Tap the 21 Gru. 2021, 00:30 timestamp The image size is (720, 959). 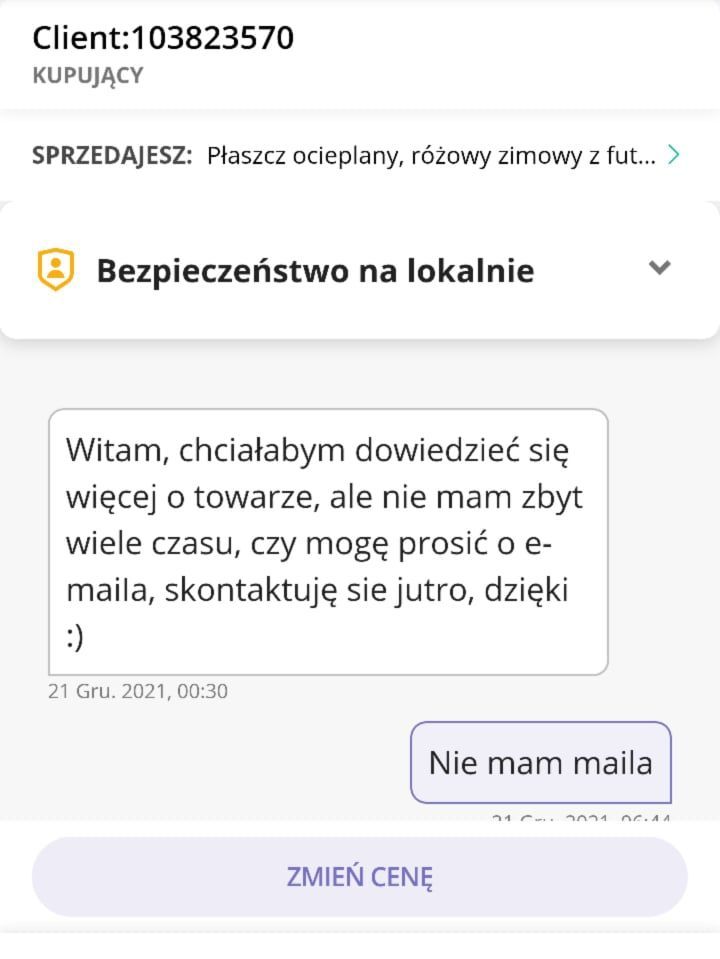(138, 691)
